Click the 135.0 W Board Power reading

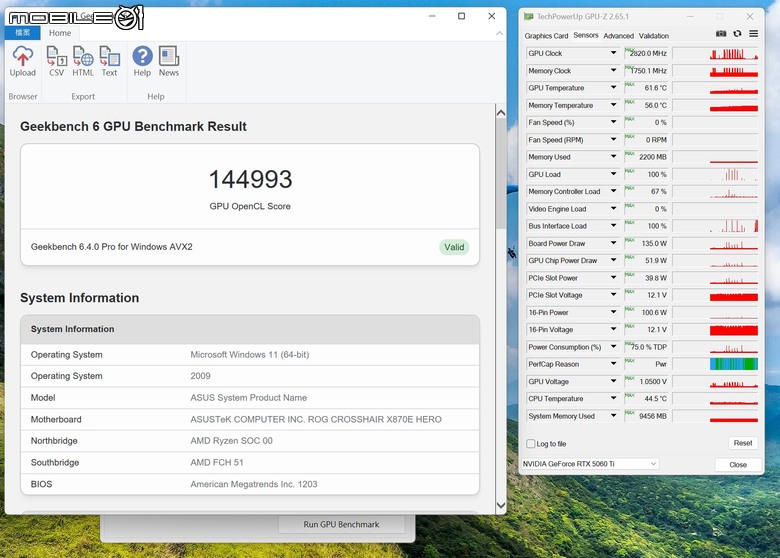click(654, 243)
